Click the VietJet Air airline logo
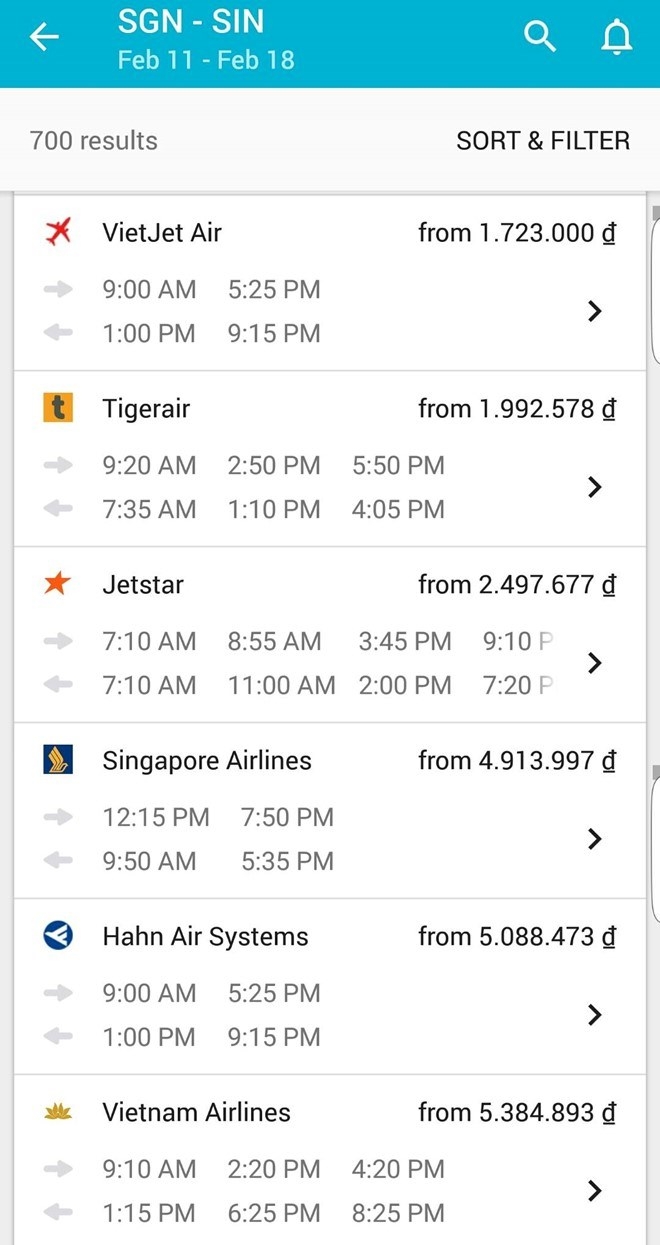The width and height of the screenshot is (660, 1245). pos(59,233)
